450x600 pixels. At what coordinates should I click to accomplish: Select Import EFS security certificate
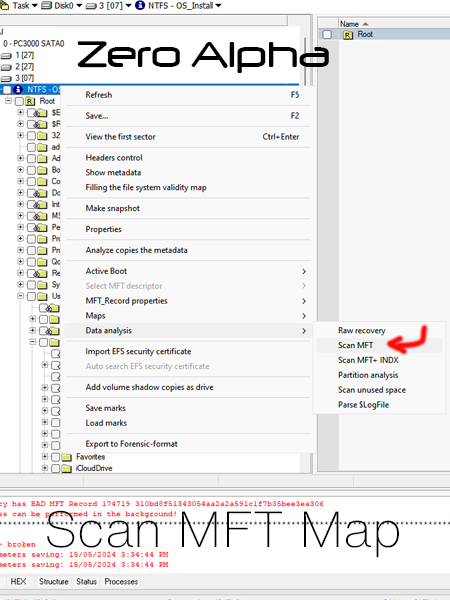coord(188,352)
